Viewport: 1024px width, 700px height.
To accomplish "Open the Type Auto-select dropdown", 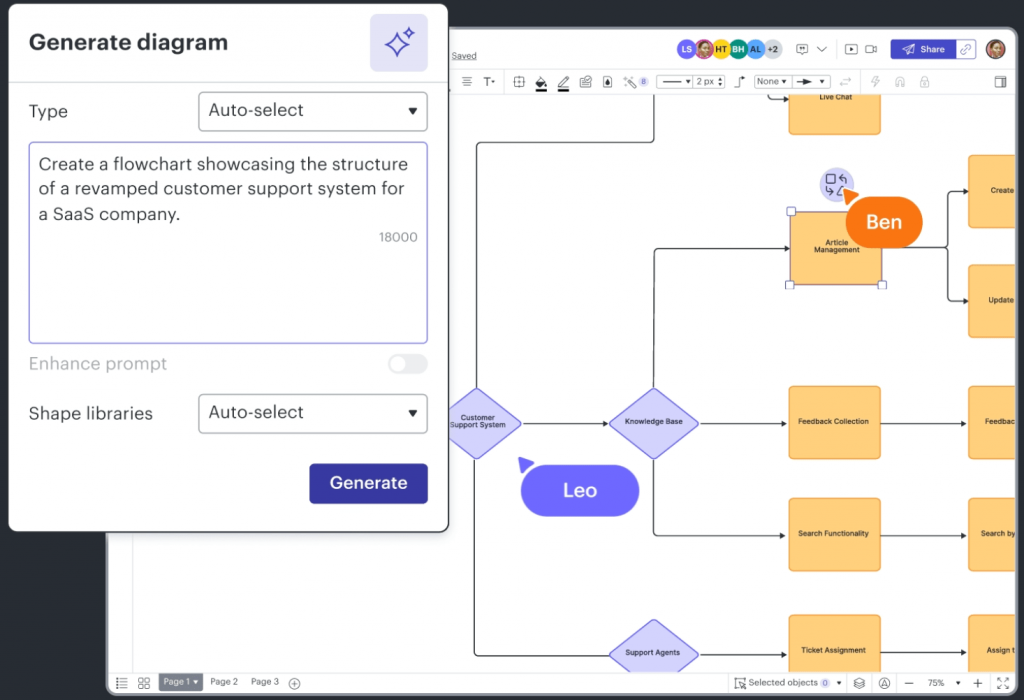I will pyautogui.click(x=312, y=111).
